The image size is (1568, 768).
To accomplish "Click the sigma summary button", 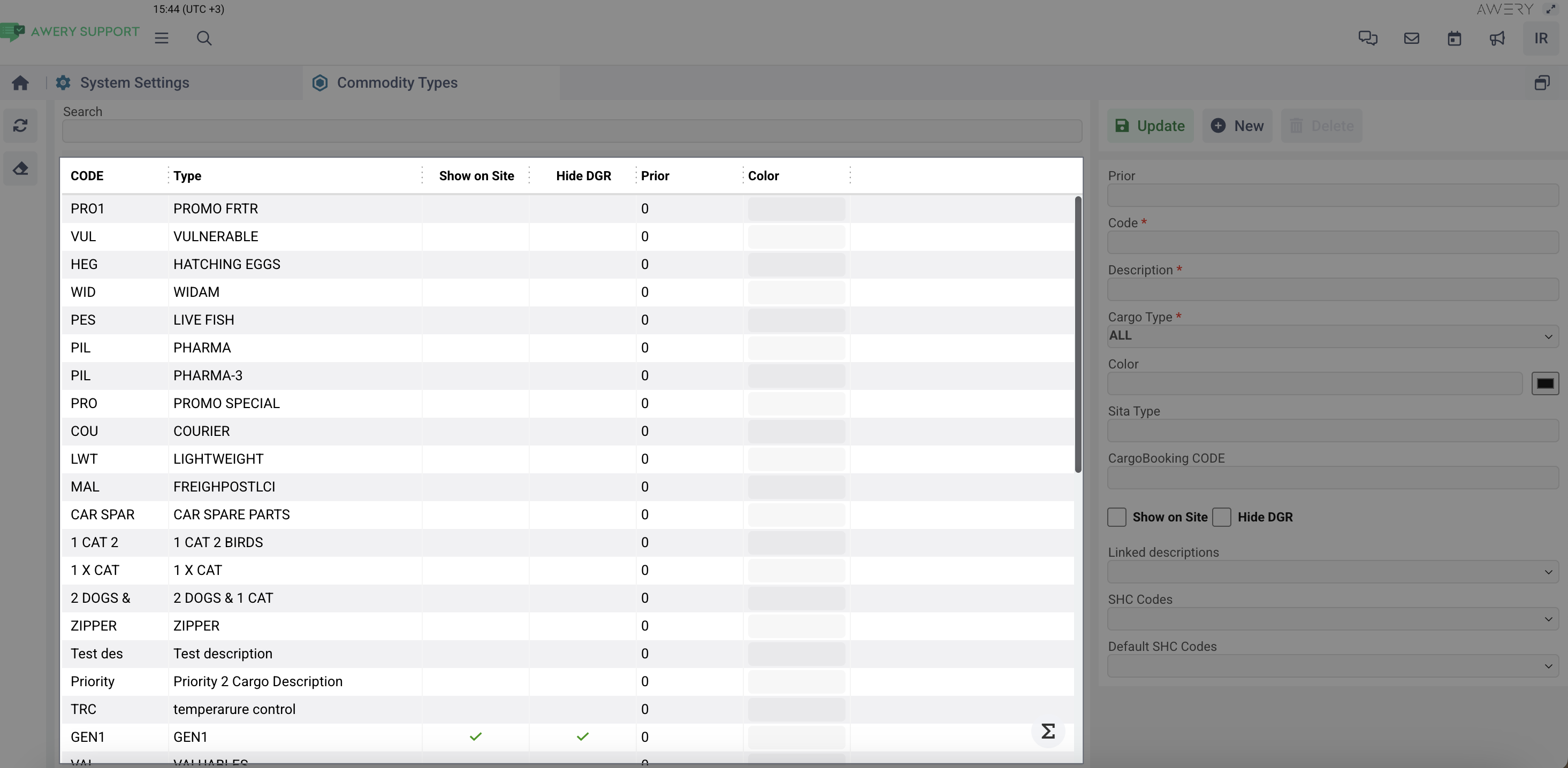I will tap(1048, 731).
